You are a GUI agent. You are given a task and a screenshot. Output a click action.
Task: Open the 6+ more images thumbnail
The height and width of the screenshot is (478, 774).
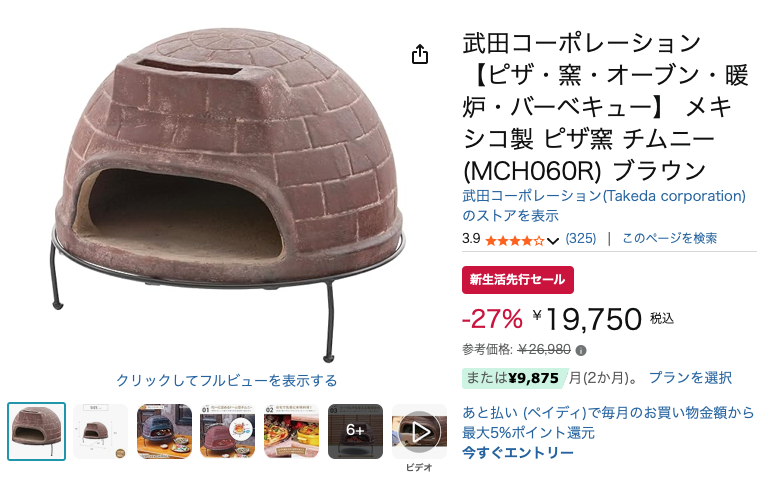tap(355, 432)
